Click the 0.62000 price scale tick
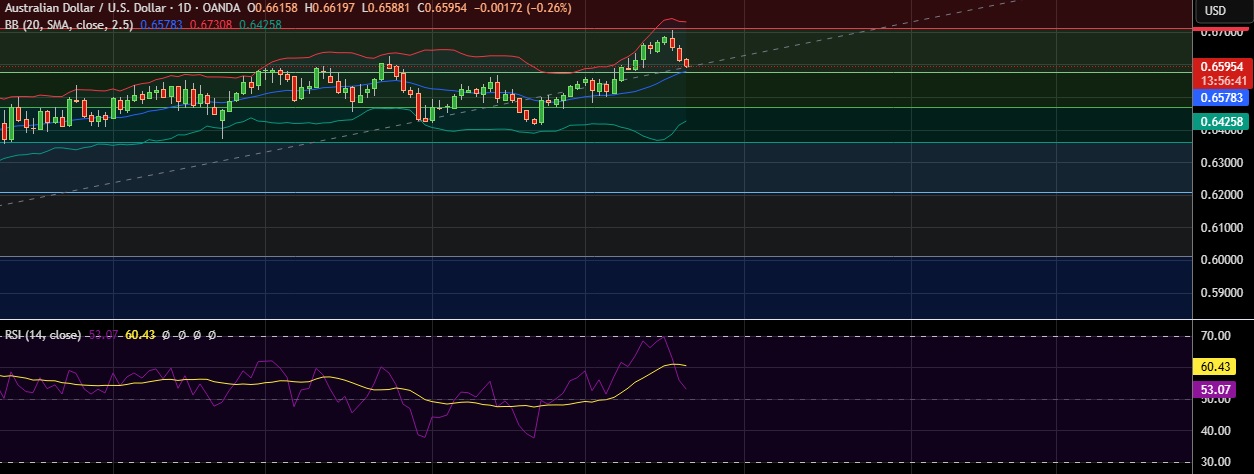 (1222, 195)
